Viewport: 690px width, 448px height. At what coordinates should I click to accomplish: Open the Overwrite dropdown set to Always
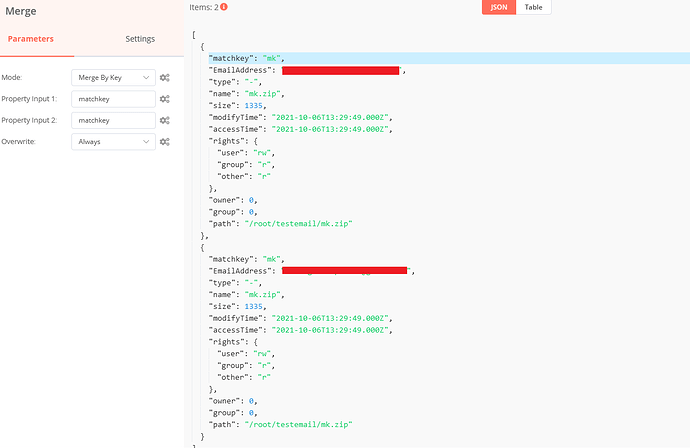tap(113, 142)
